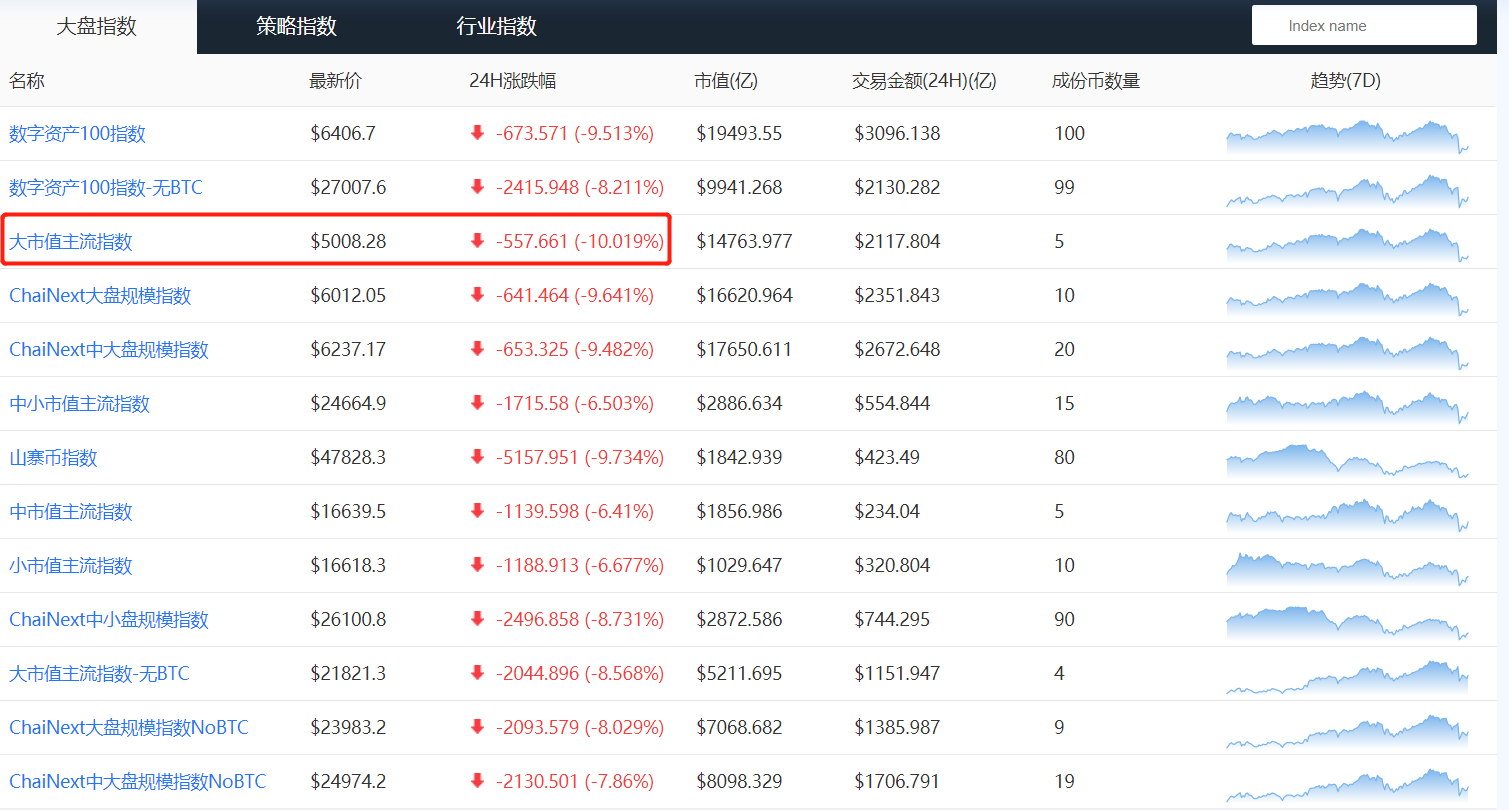This screenshot has width=1509, height=810.
Task: Click the component count 99
Action: click(x=1064, y=188)
